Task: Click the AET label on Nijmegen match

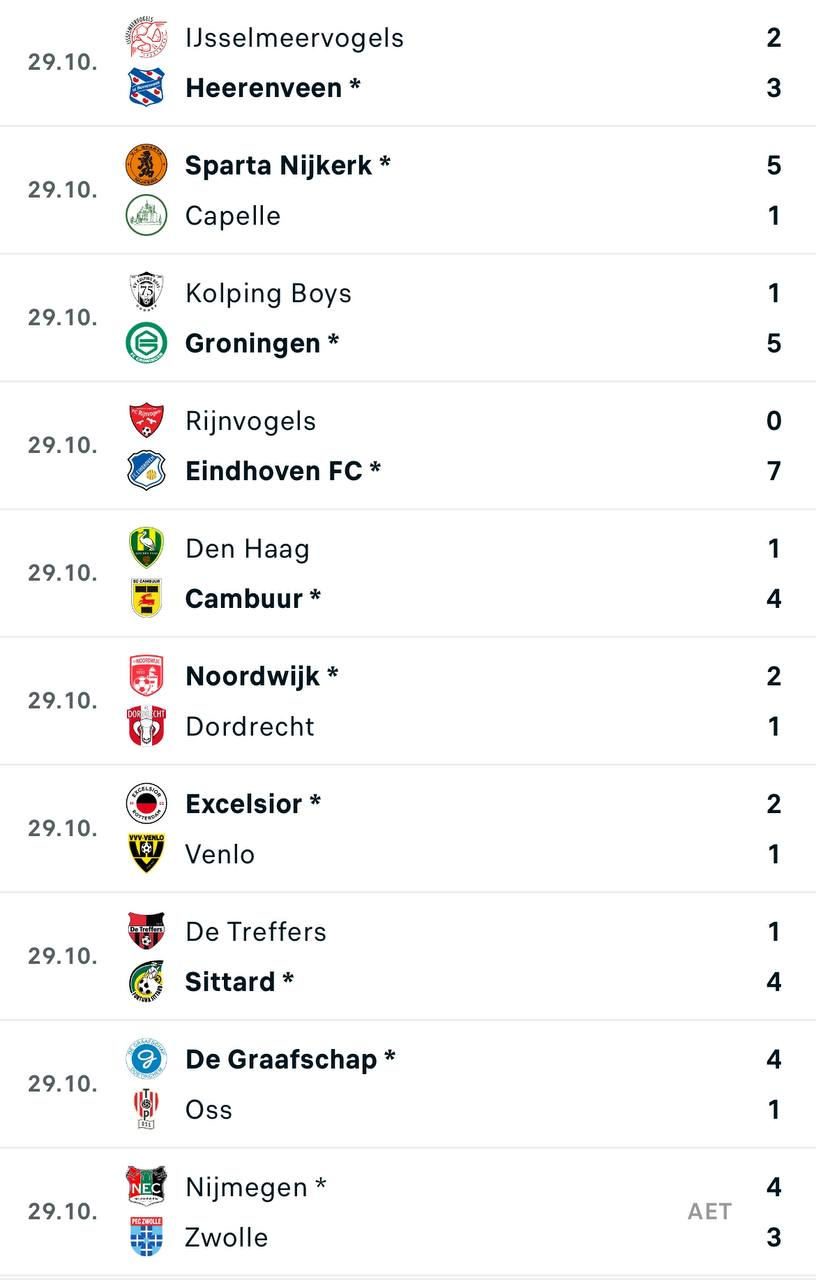Action: point(710,1212)
